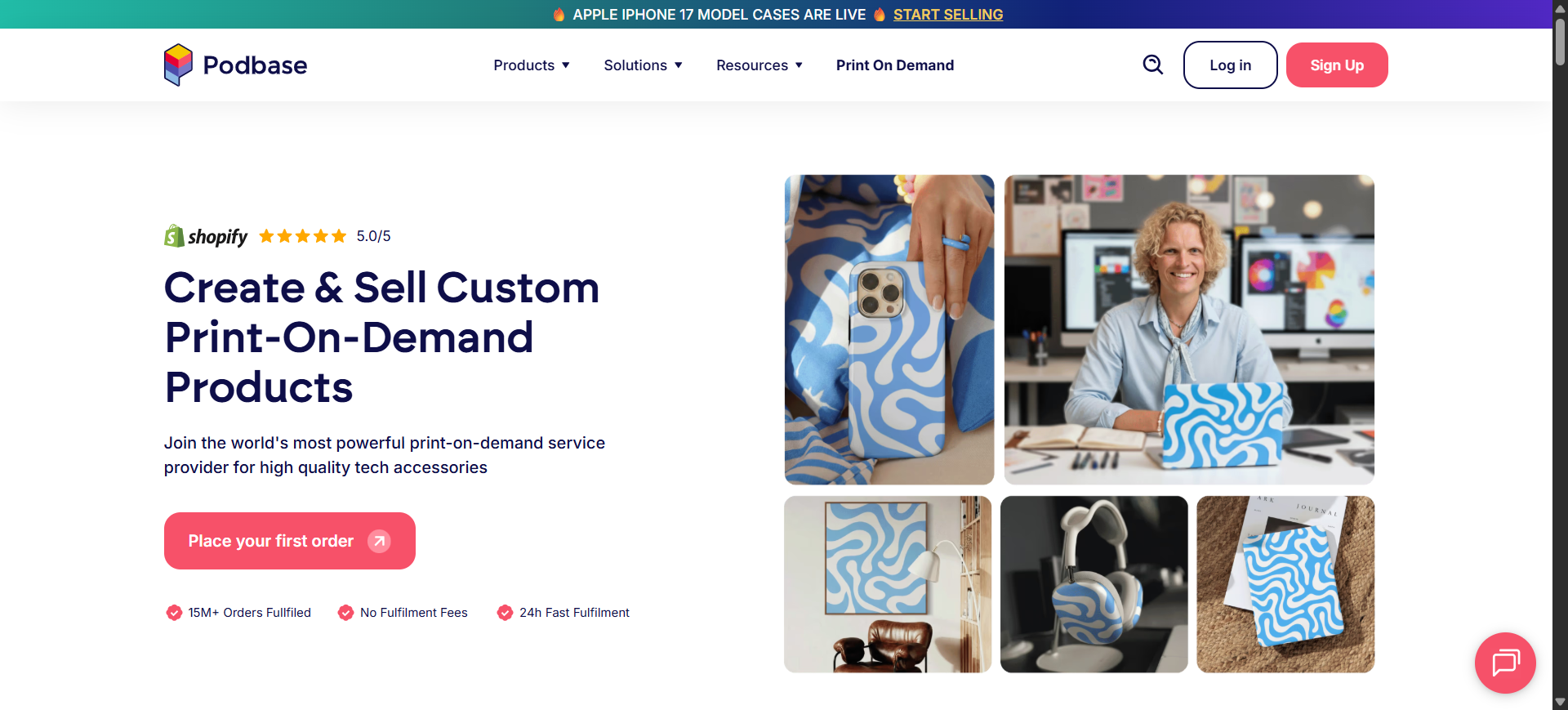The height and width of the screenshot is (710, 1568).
Task: Expand the Resources dropdown menu
Action: tap(759, 65)
